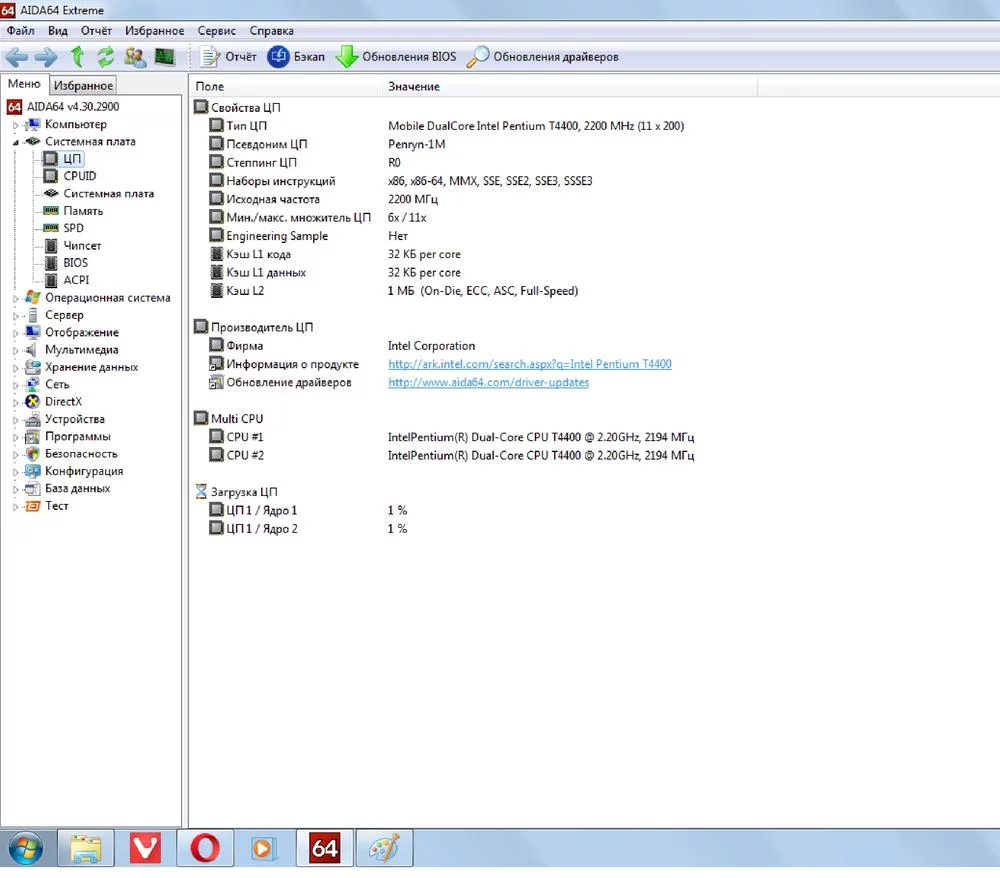Expand the Операционная система node
1000x878 pixels.
tap(15, 298)
